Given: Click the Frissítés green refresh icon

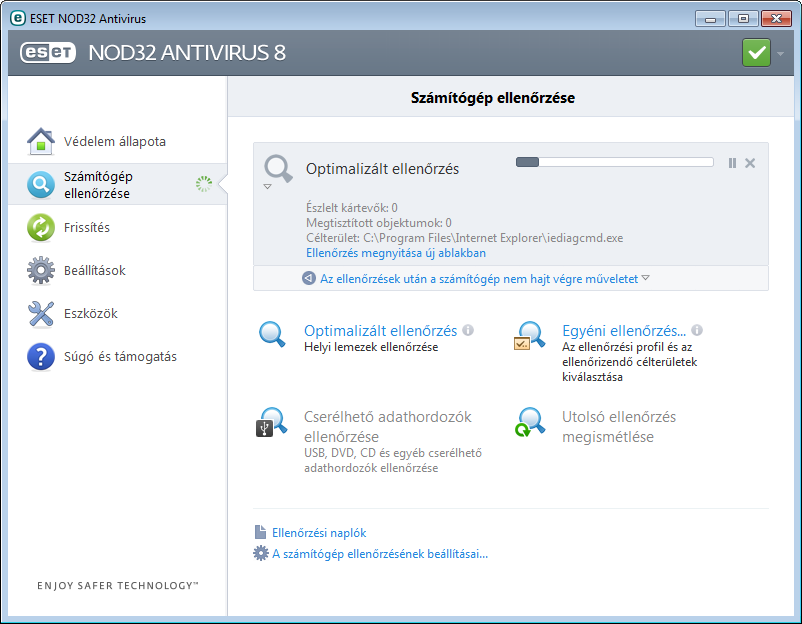Looking at the screenshot, I should click(41, 227).
